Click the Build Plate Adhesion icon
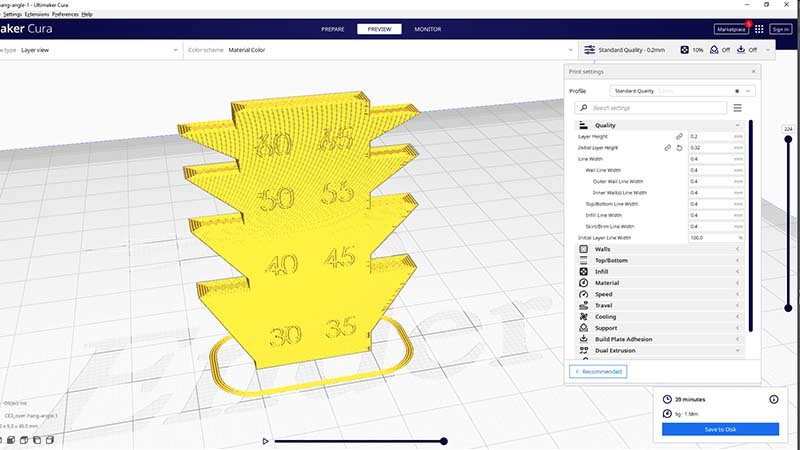The width and height of the screenshot is (800, 450). [584, 339]
